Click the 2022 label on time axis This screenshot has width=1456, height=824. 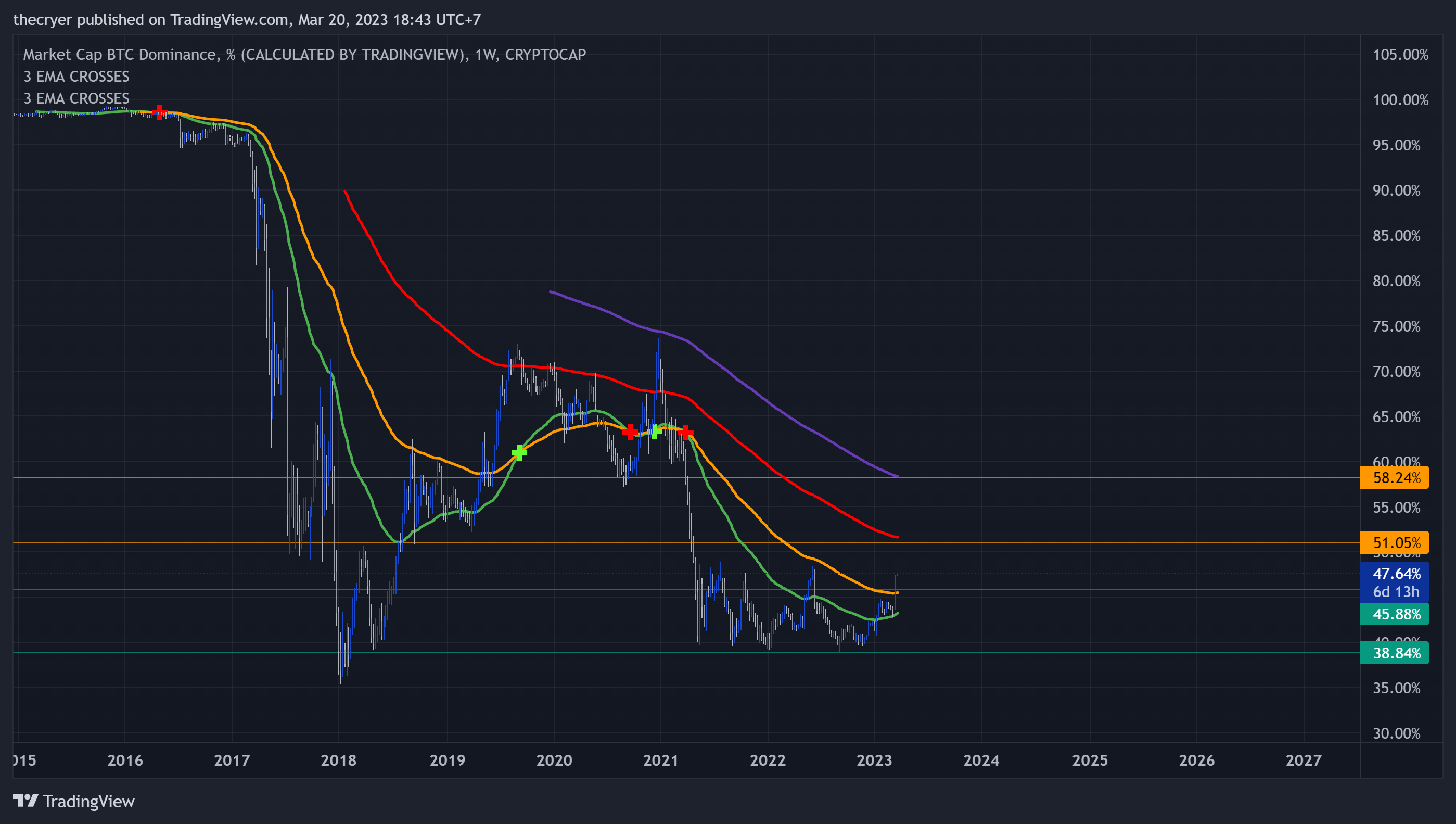768,760
